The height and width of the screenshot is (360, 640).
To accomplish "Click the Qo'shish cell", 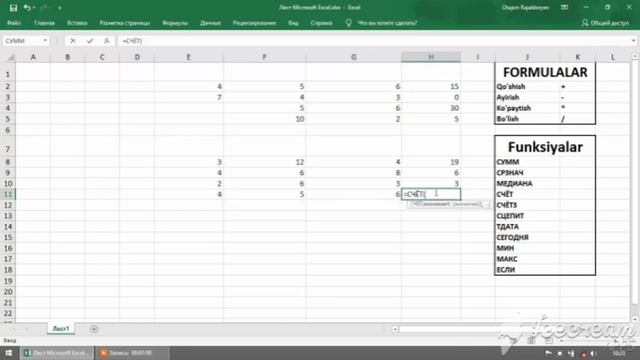I will pyautogui.click(x=527, y=87).
